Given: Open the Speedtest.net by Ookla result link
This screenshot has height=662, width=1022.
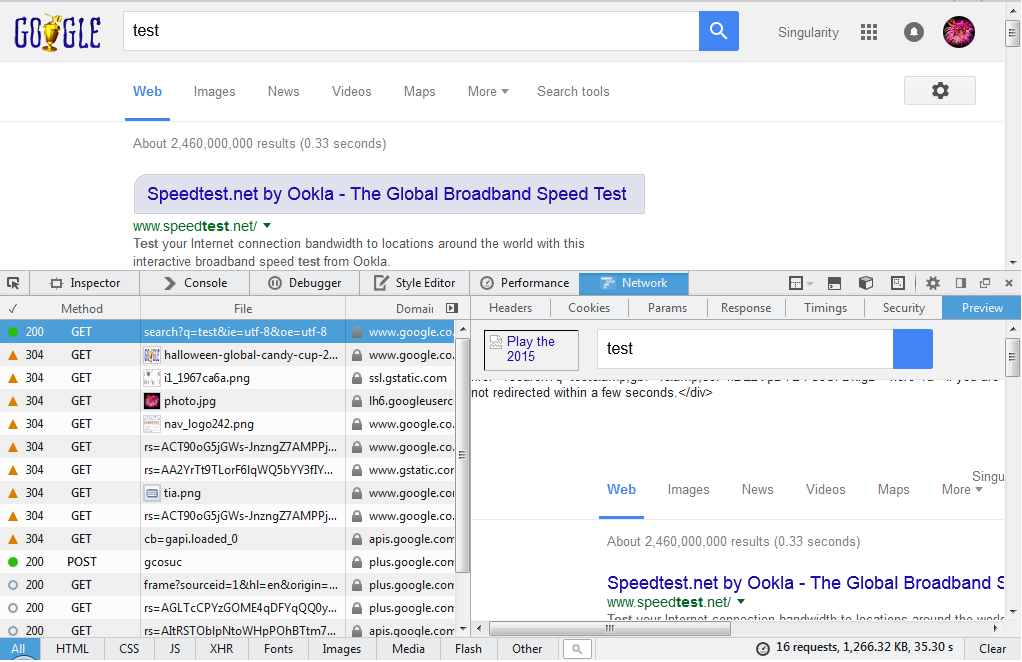Looking at the screenshot, I should [x=387, y=194].
